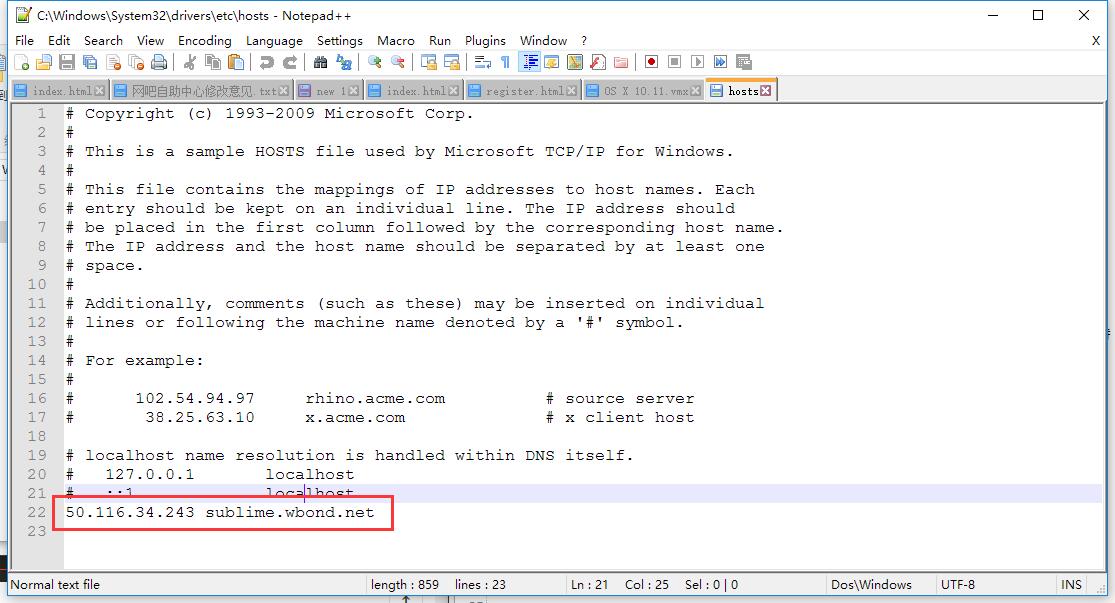Start macro recording with the red circle icon
This screenshot has width=1115, height=603.
pyautogui.click(x=651, y=62)
